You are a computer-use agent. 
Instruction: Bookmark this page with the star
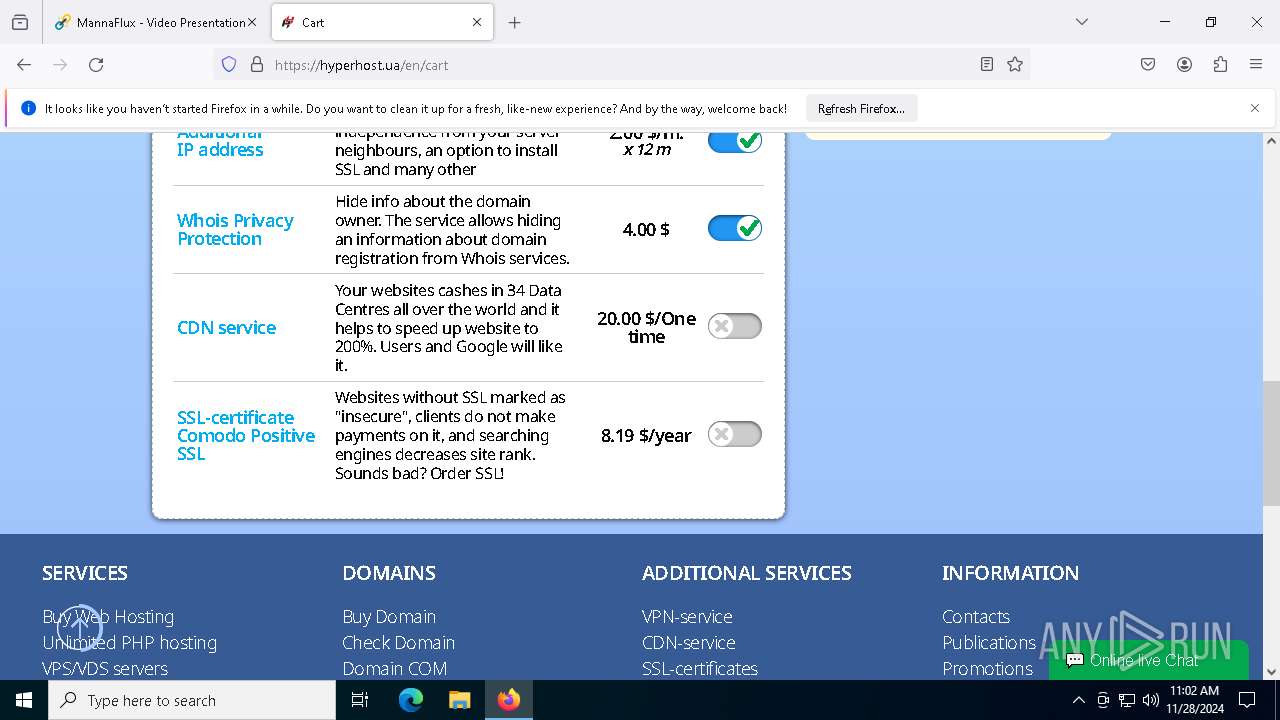[x=1015, y=64]
